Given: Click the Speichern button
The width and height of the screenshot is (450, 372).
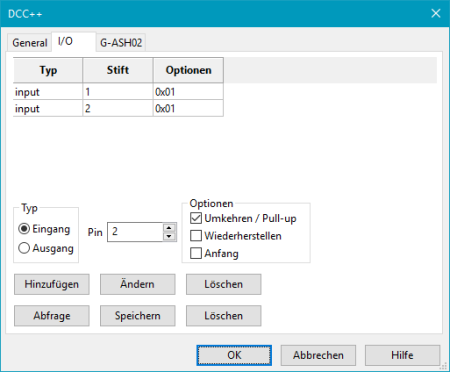Looking at the screenshot, I should 138,316.
